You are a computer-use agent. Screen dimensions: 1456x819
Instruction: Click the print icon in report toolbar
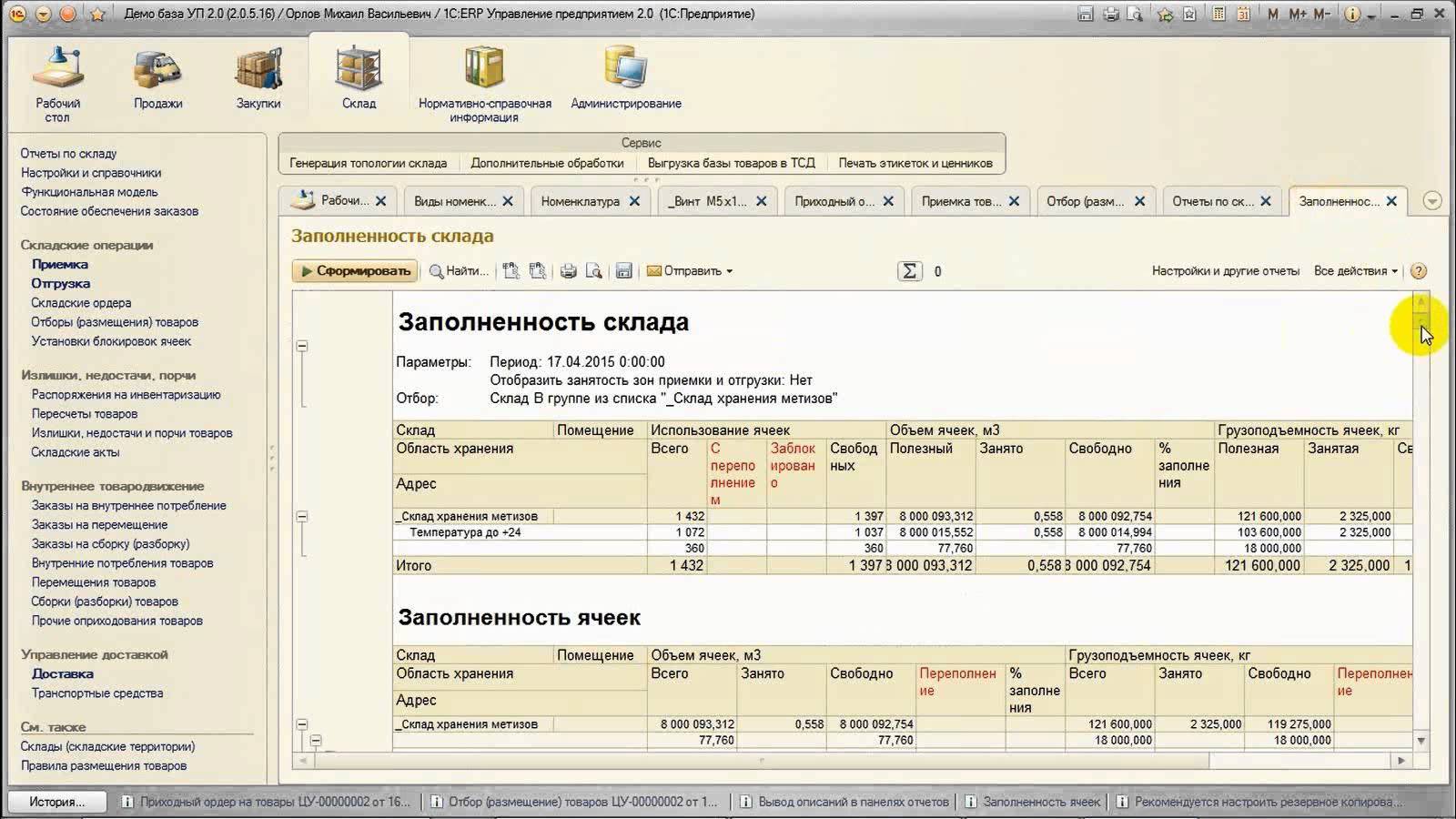click(569, 270)
